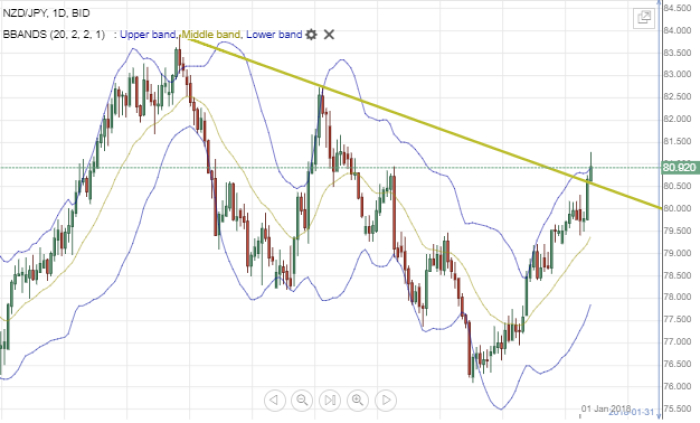Click the 82.500 price axis label
700x423 pixels.
coord(677,97)
